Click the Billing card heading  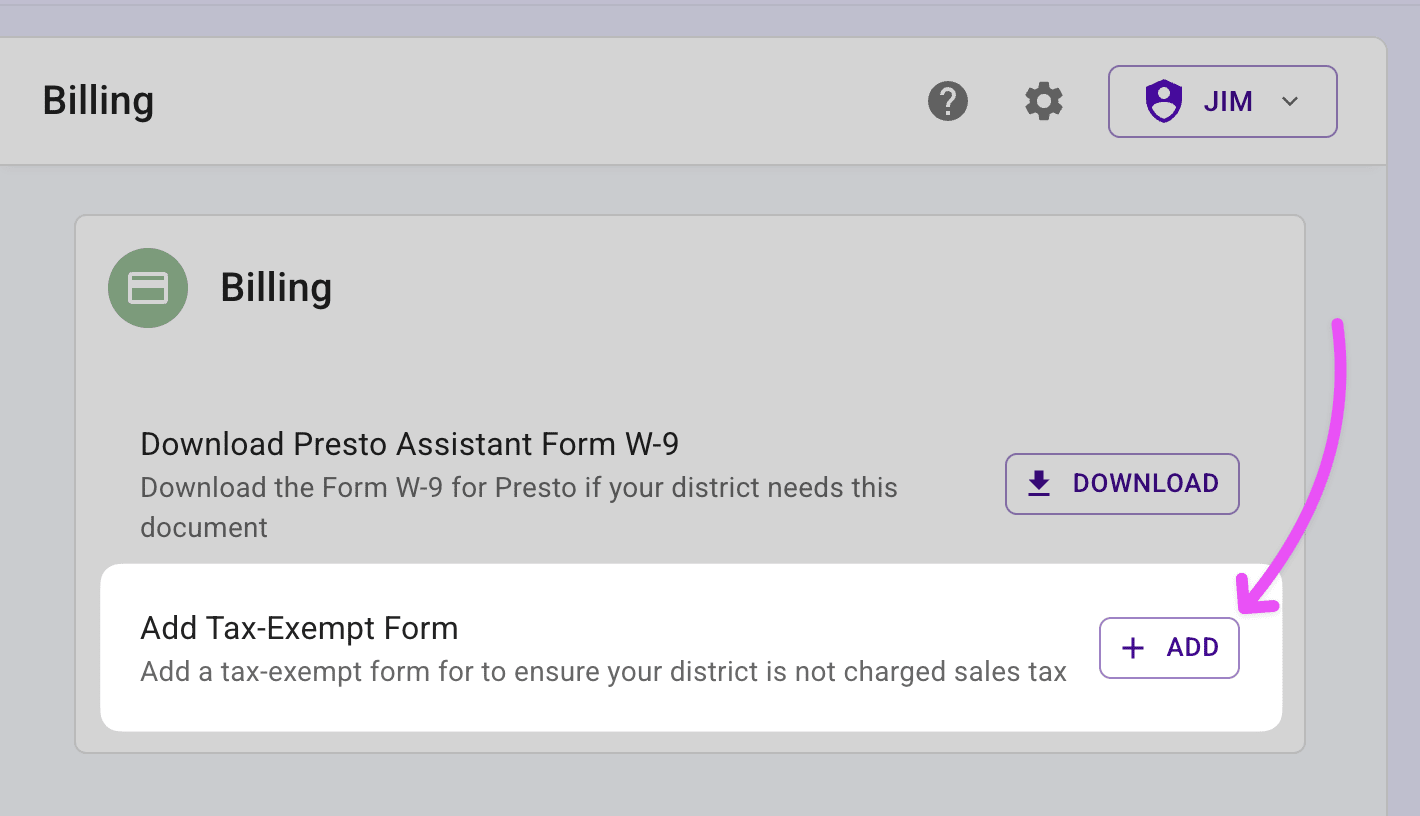point(276,288)
